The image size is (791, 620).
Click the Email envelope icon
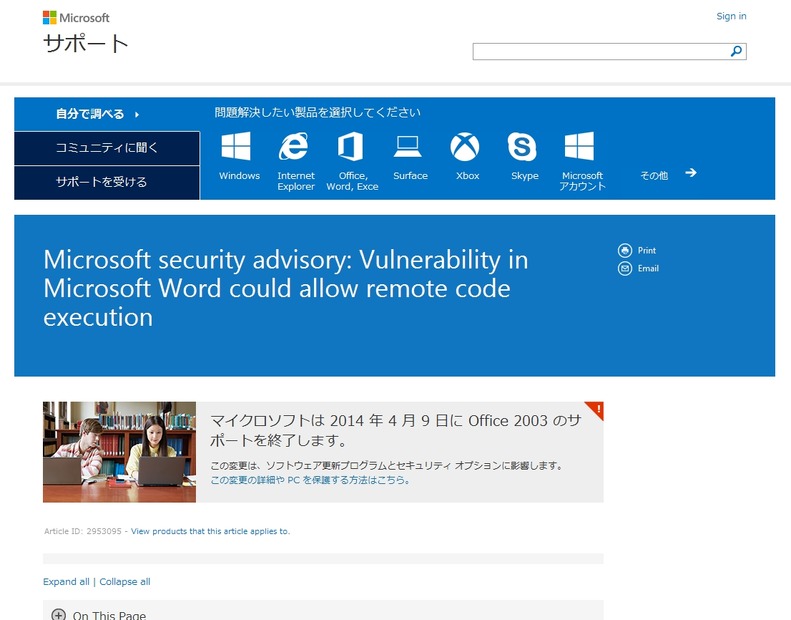coord(625,268)
